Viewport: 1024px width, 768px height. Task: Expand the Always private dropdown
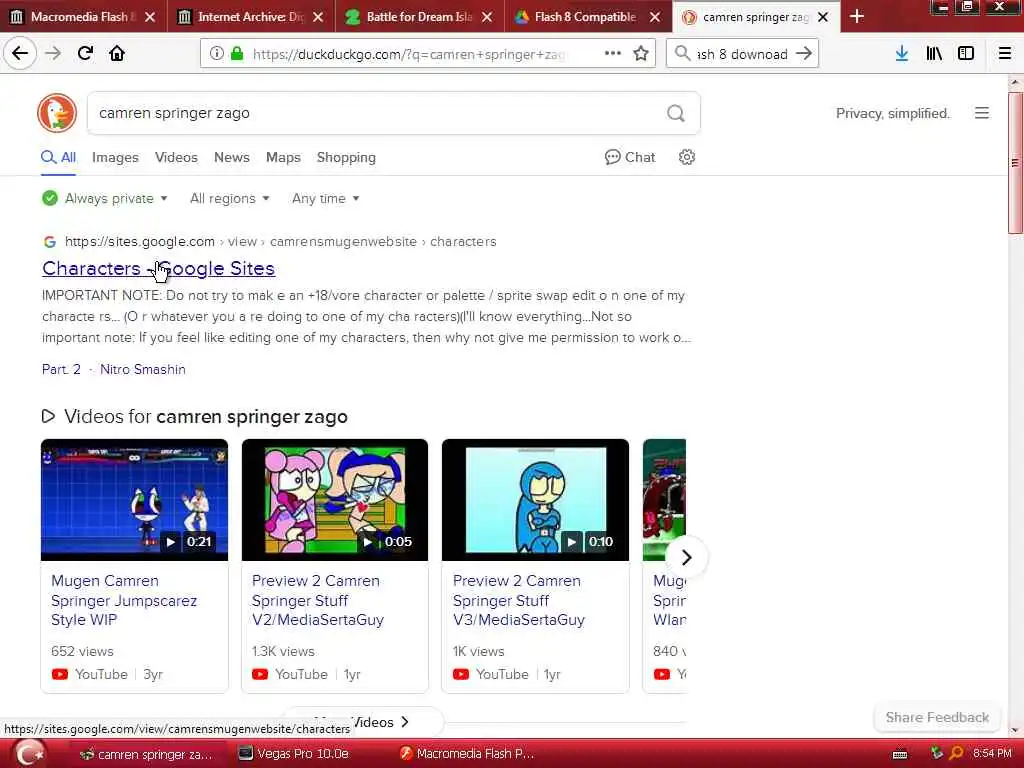pos(105,199)
